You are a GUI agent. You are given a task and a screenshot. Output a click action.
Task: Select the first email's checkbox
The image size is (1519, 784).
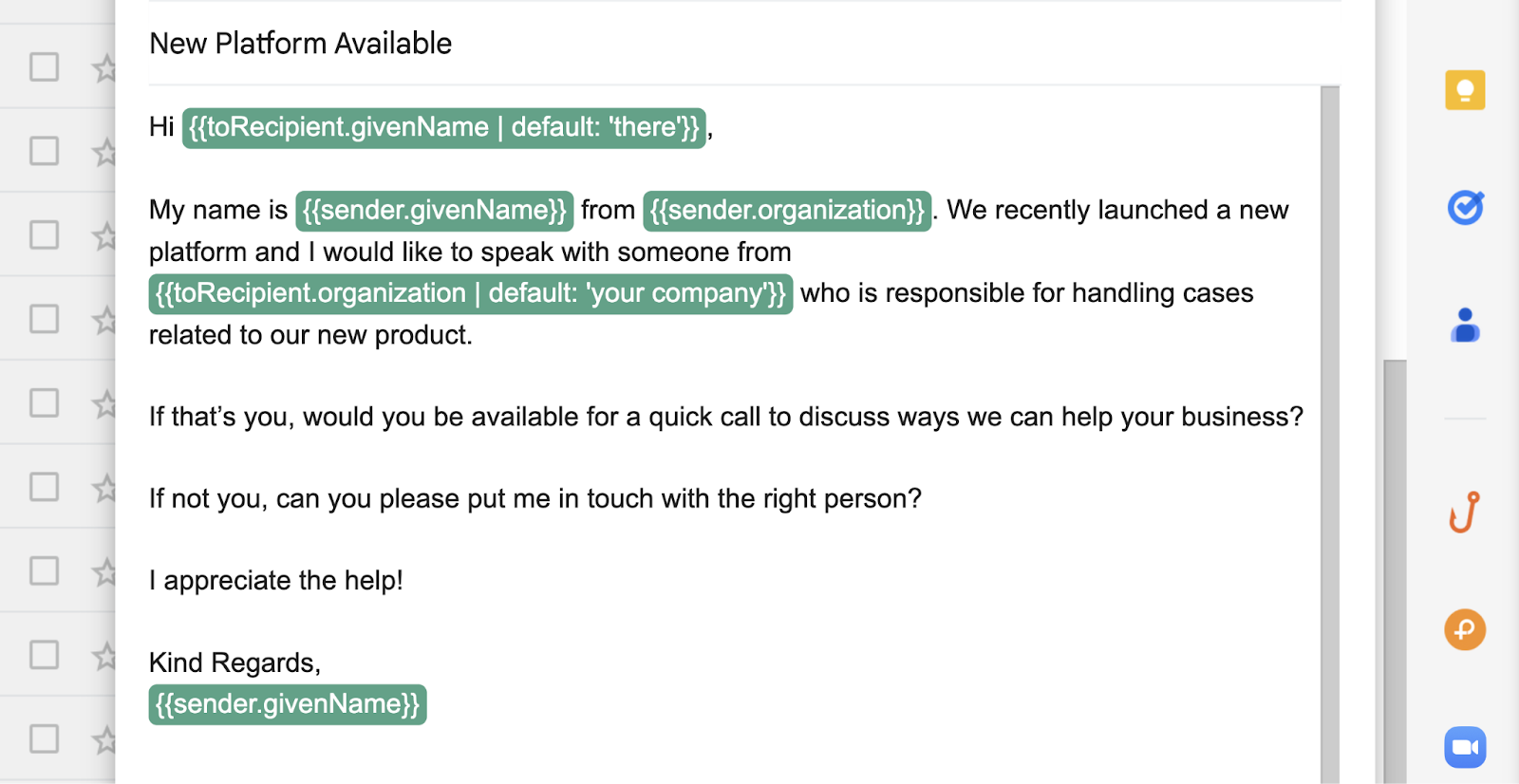(43, 66)
